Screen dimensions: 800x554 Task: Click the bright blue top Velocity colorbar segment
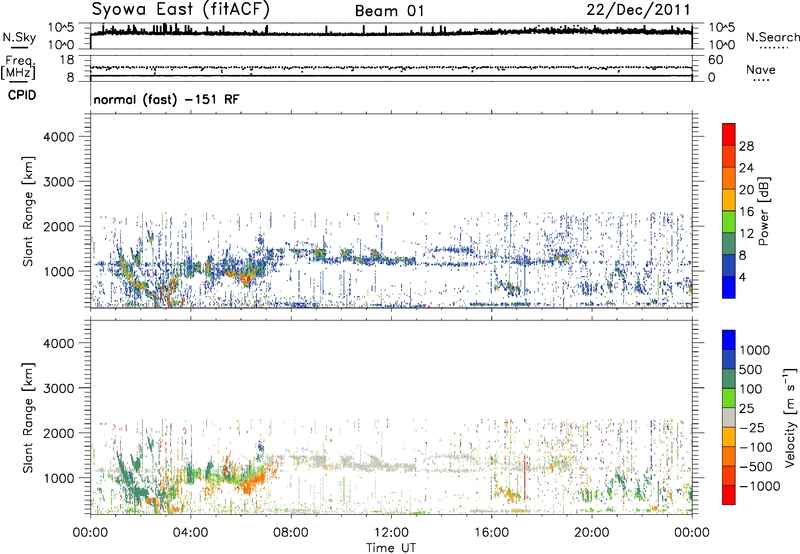point(729,340)
